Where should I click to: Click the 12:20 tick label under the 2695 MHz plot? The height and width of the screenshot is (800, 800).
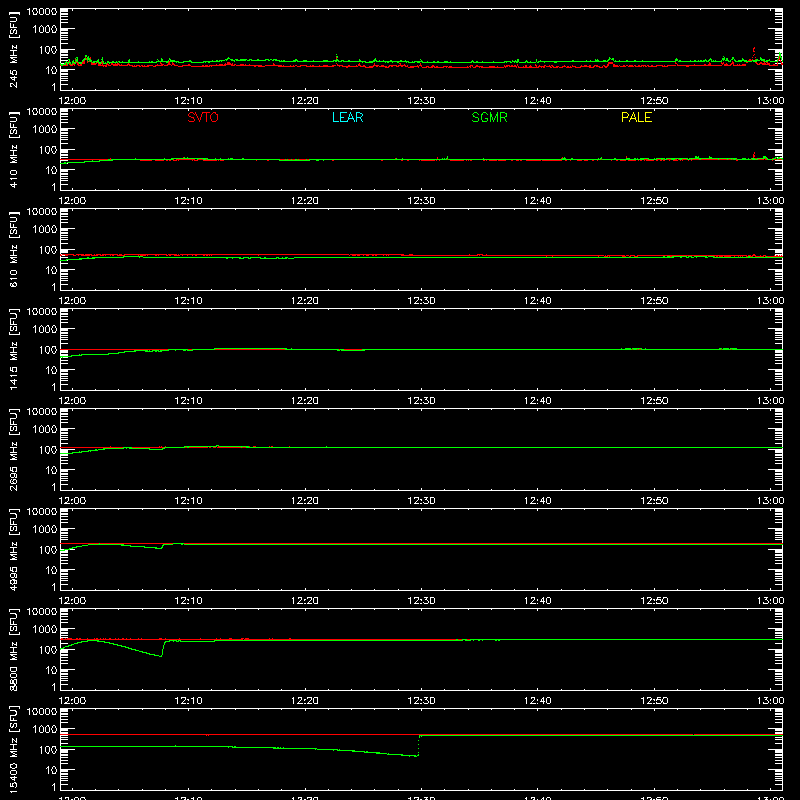click(305, 501)
